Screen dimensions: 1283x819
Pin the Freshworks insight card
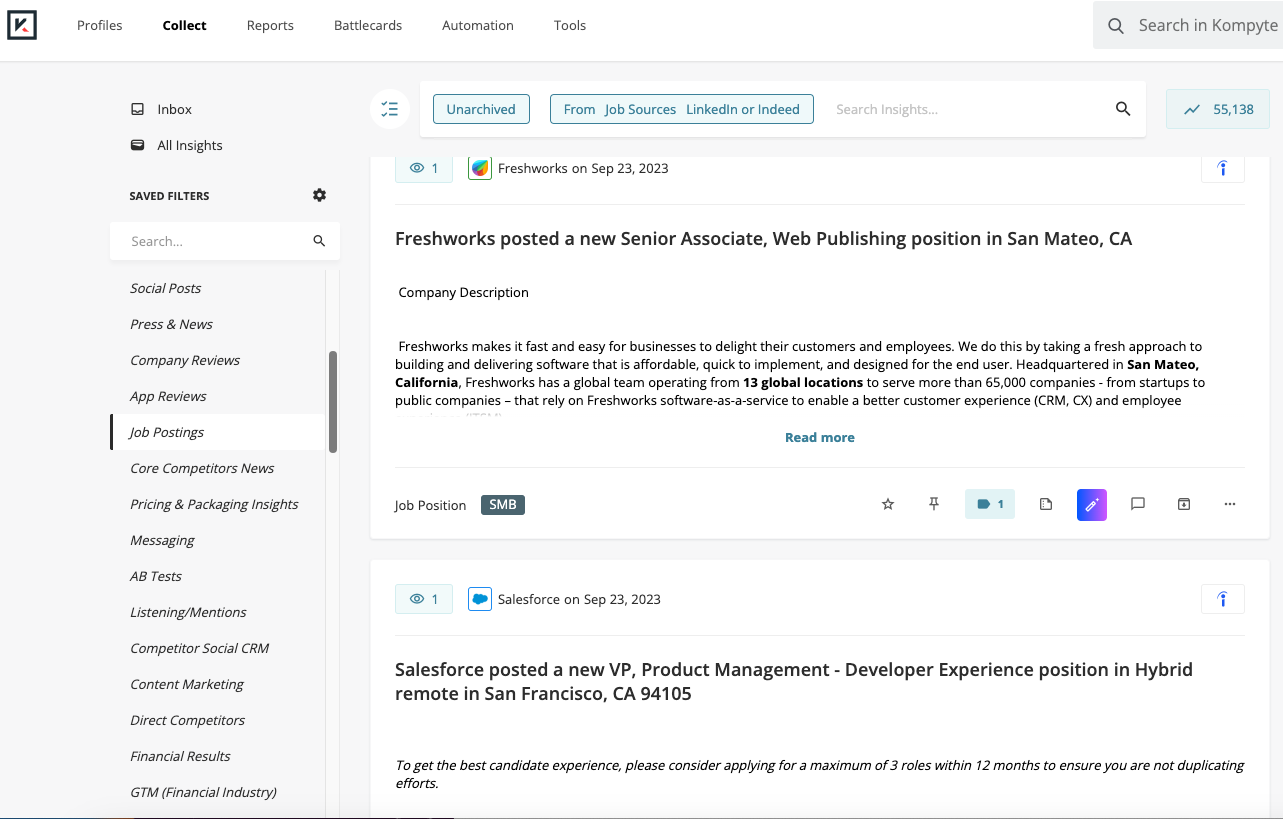tap(933, 504)
